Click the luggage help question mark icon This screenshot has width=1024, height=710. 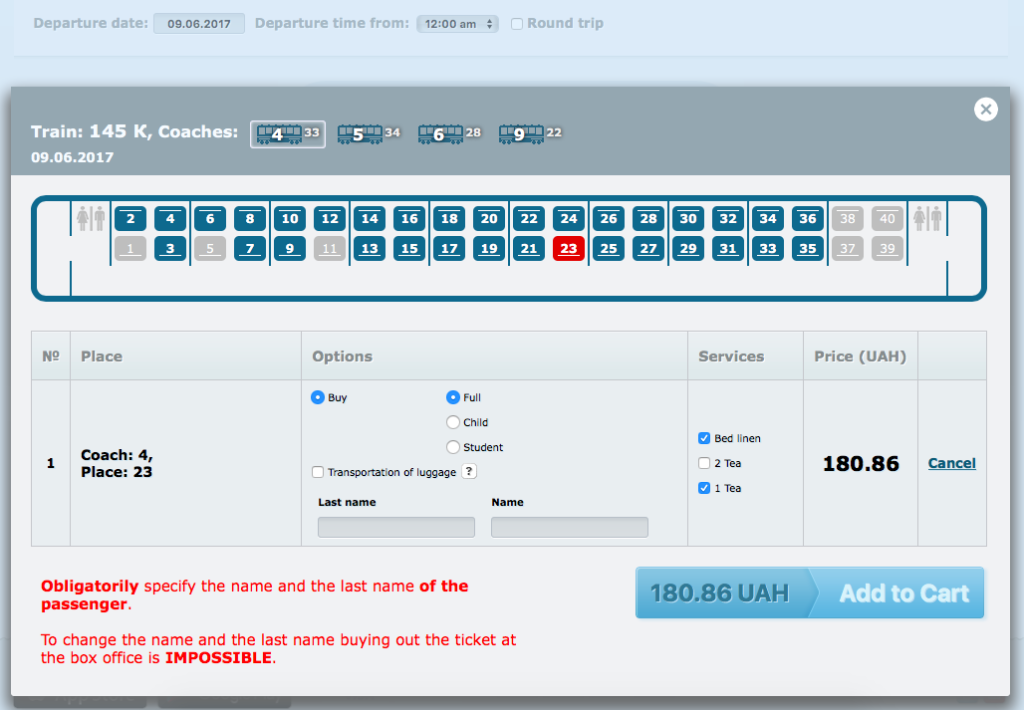tap(469, 471)
